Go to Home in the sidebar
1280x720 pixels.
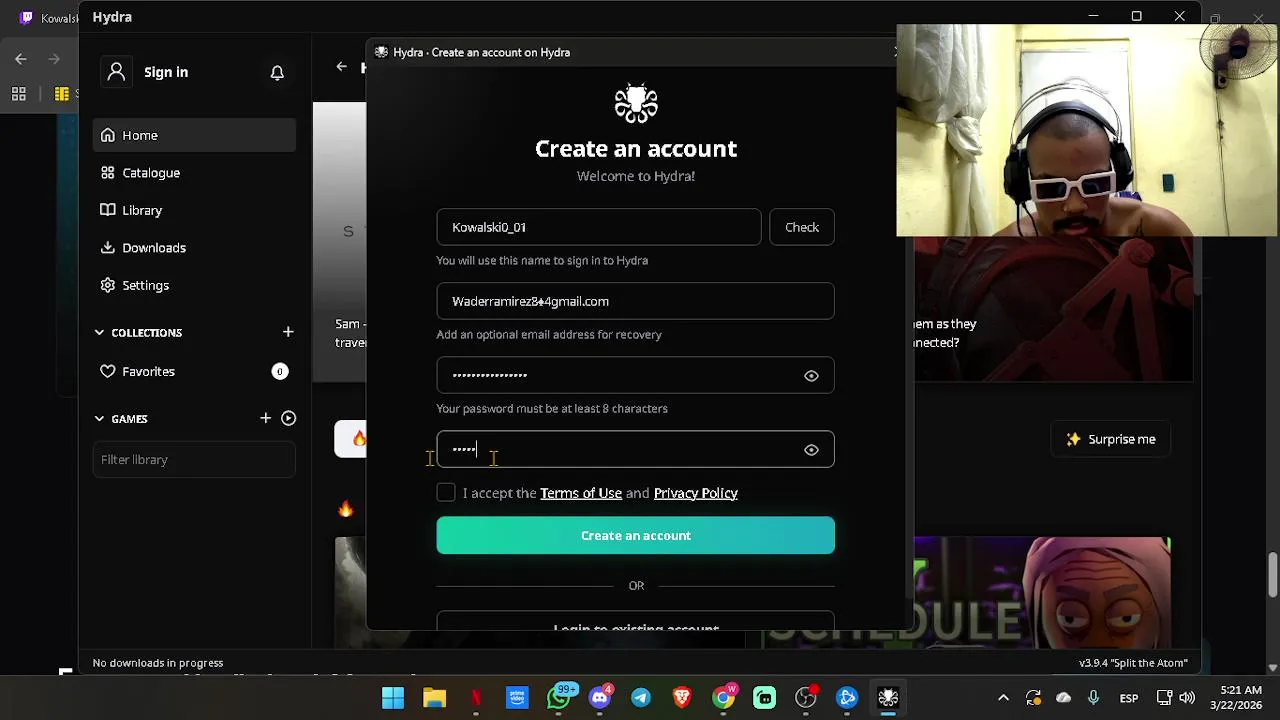[x=194, y=135]
